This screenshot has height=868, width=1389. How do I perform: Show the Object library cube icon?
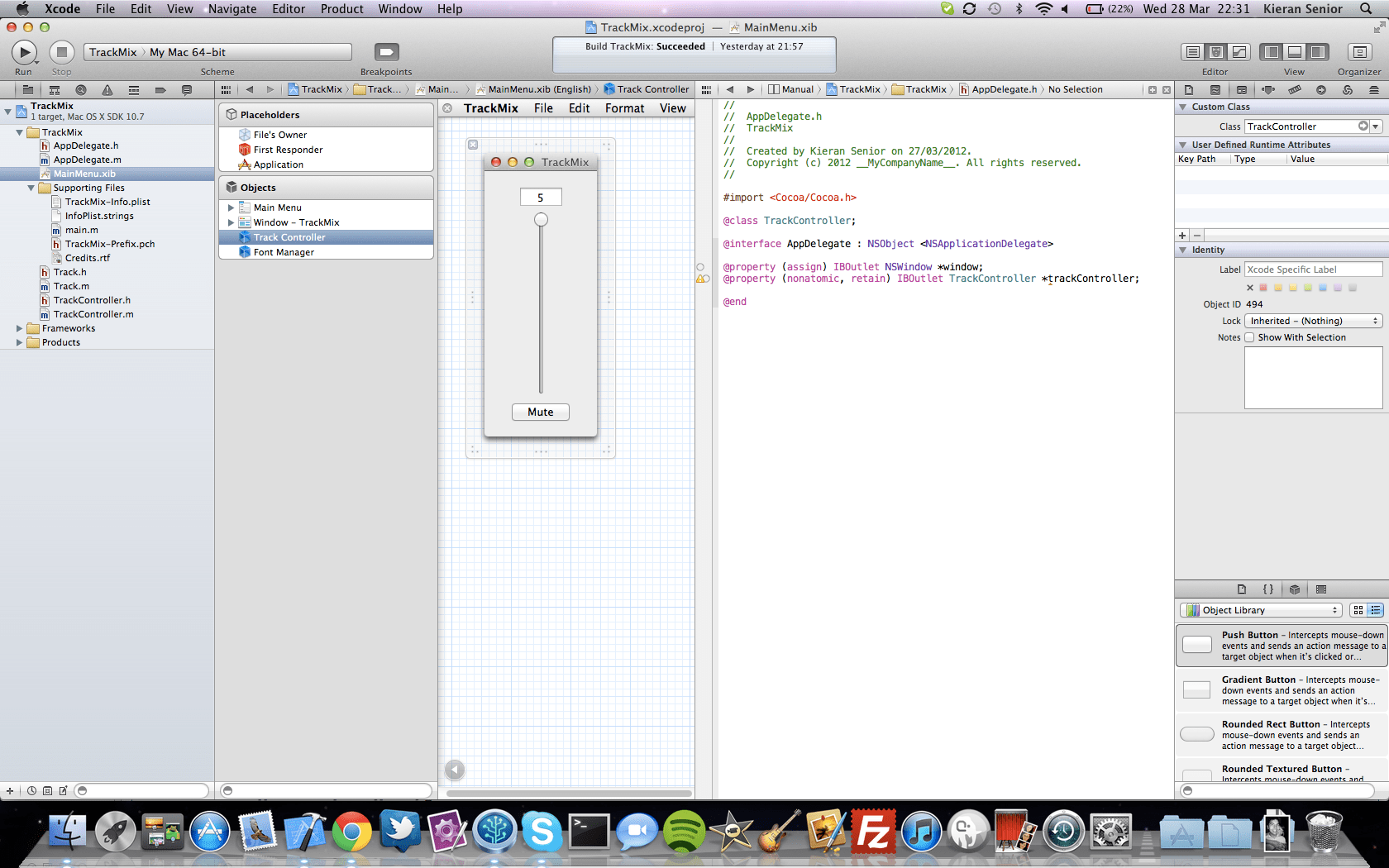click(x=1295, y=589)
